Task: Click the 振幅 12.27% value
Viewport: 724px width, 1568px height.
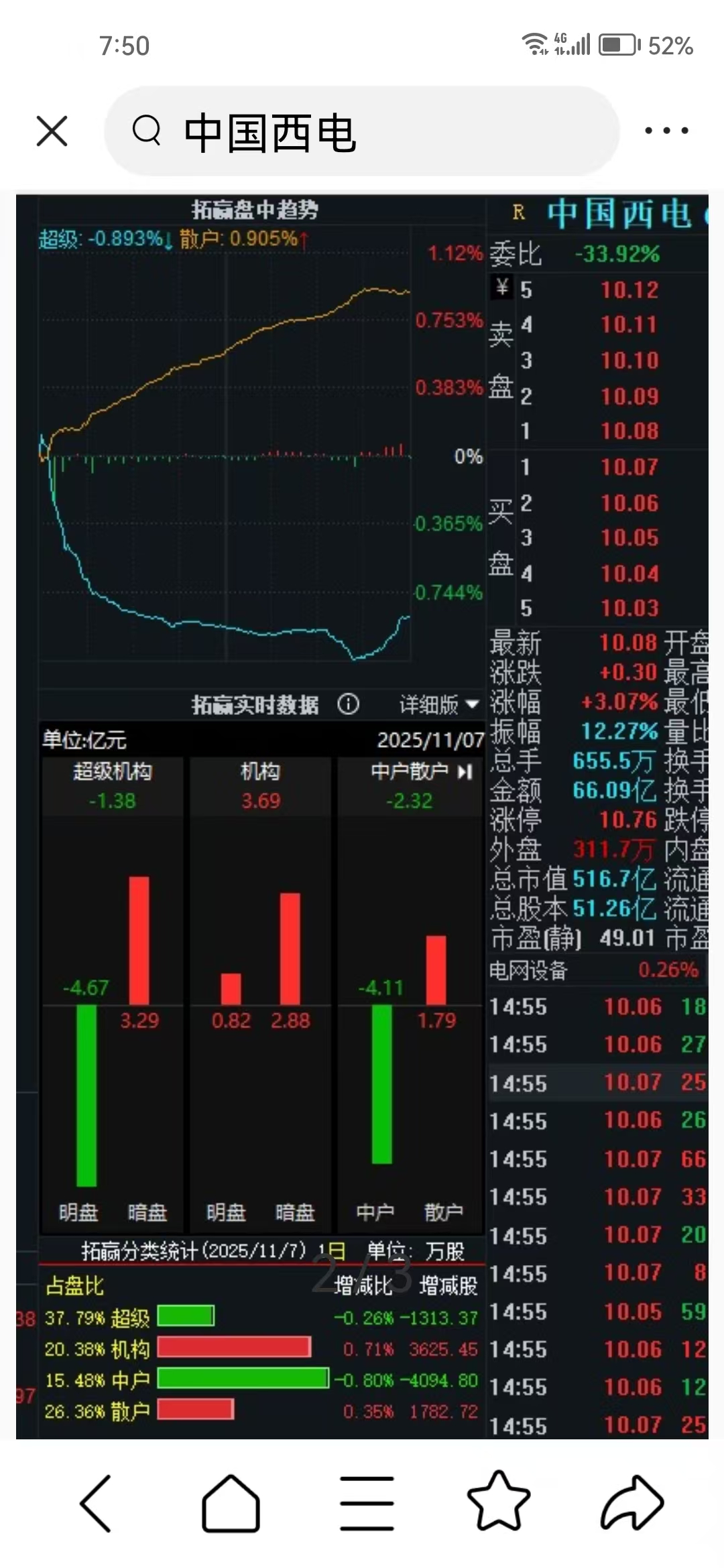Action: pyautogui.click(x=619, y=731)
